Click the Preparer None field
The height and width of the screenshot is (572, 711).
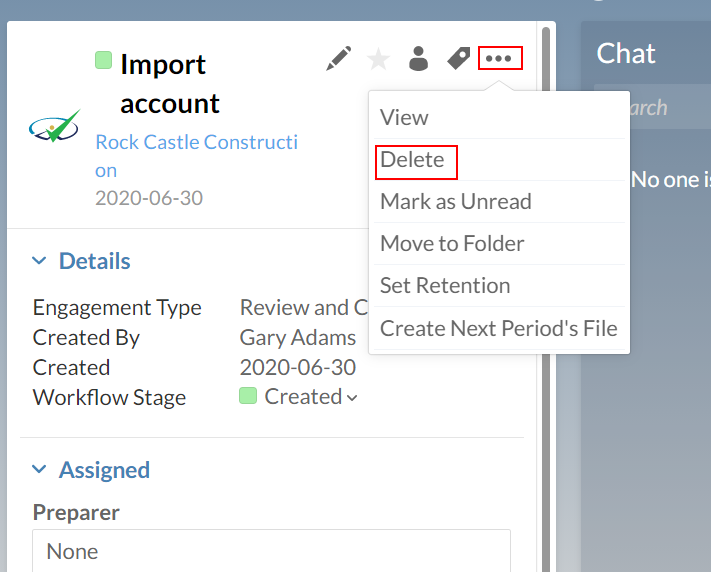tap(271, 551)
